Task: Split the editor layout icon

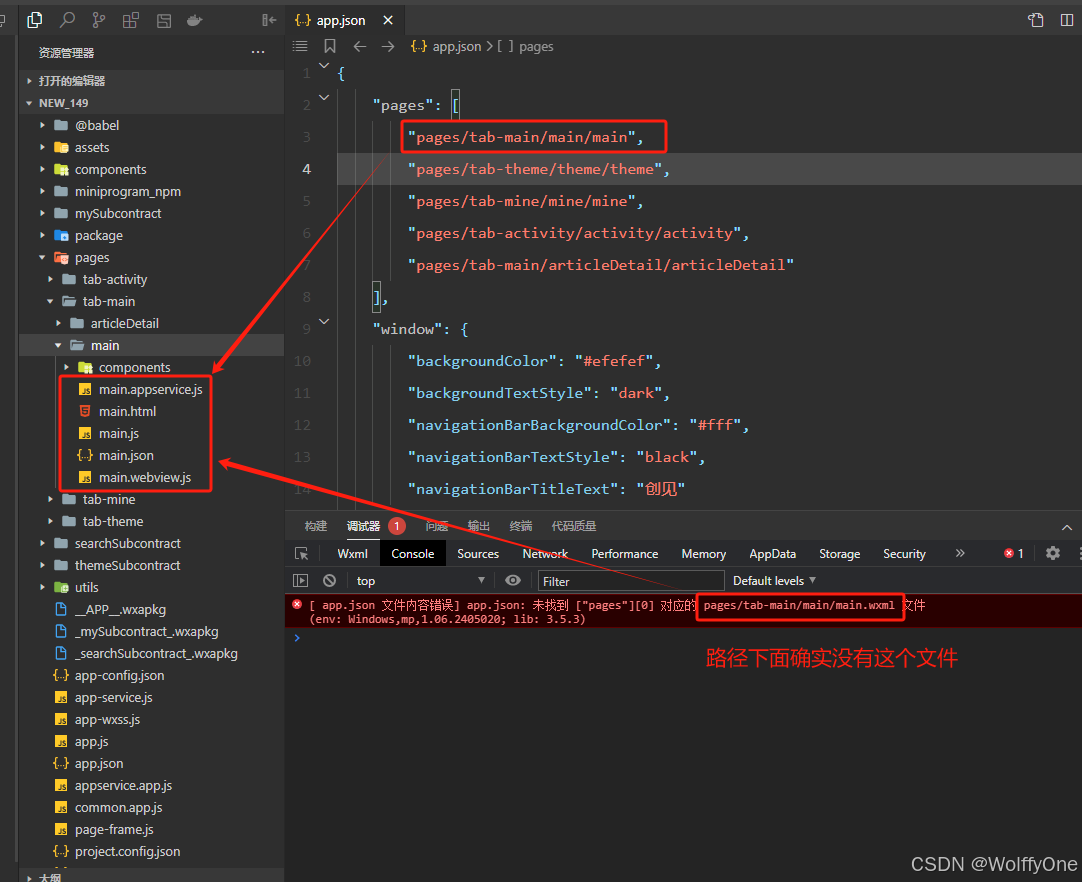Action: click(x=1067, y=20)
